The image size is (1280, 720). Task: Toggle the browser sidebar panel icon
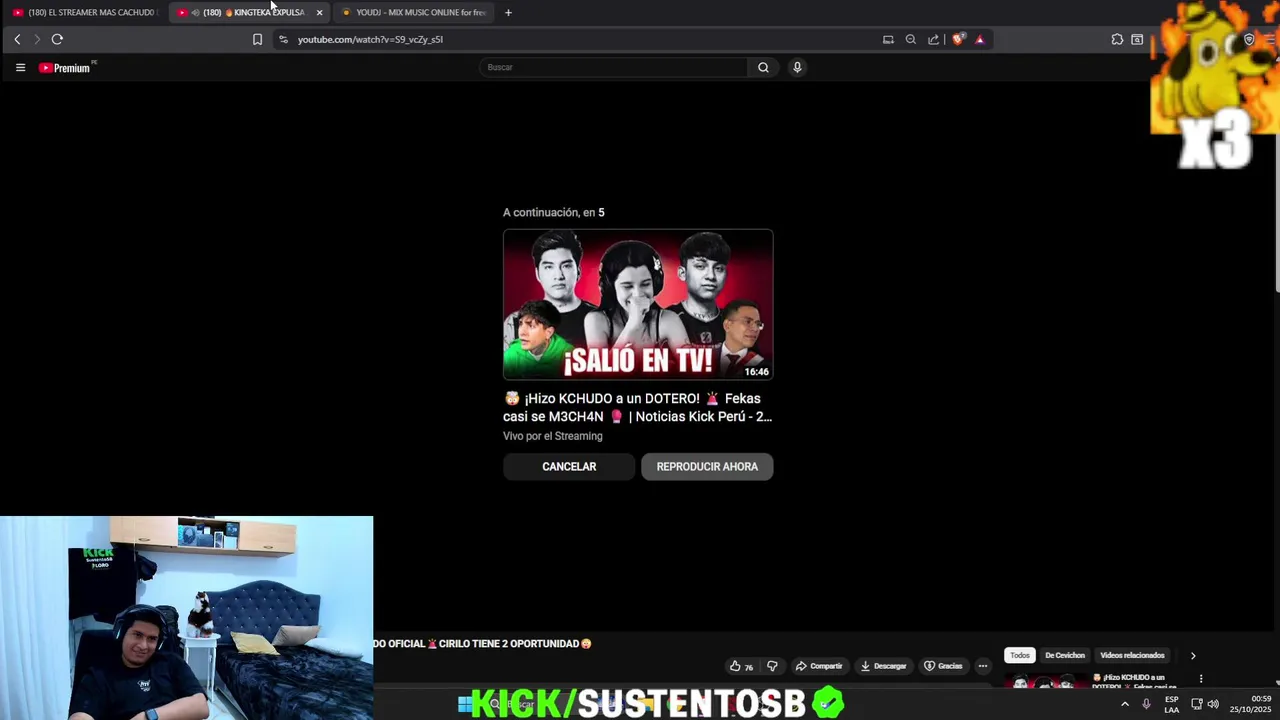(x=1137, y=39)
